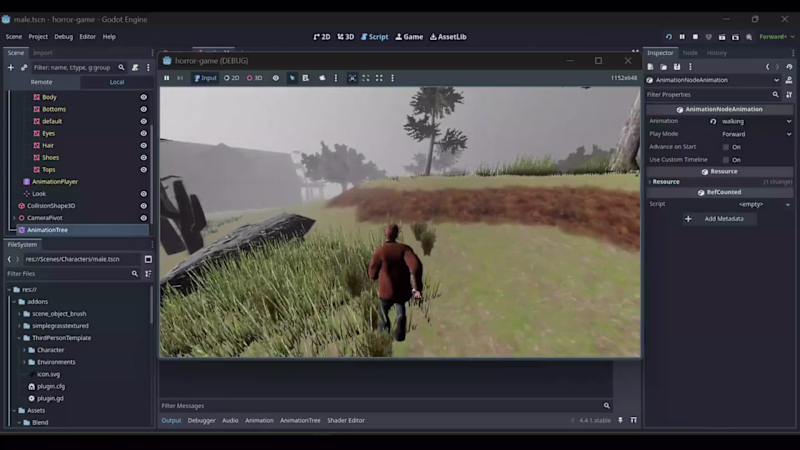Open the AssetLib workspace
Screen dimensions: 800x450
[448, 37]
